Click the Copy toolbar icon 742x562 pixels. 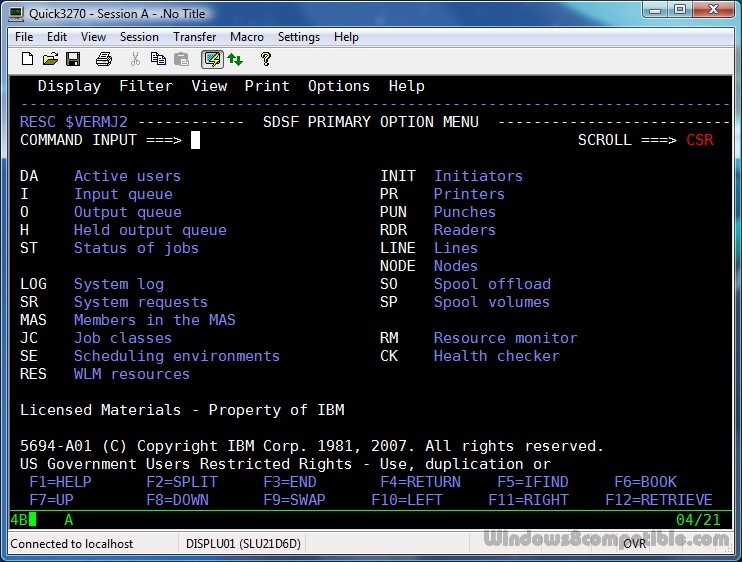[x=158, y=59]
